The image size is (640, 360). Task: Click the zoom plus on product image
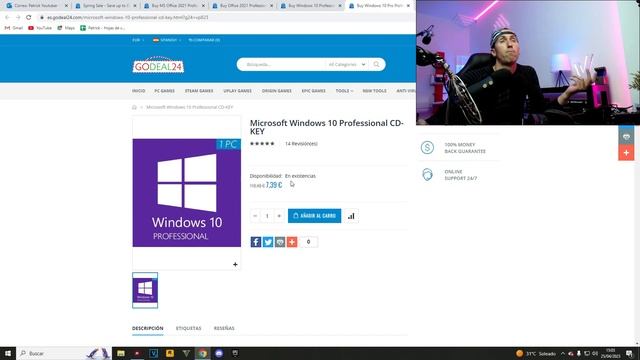(235, 264)
